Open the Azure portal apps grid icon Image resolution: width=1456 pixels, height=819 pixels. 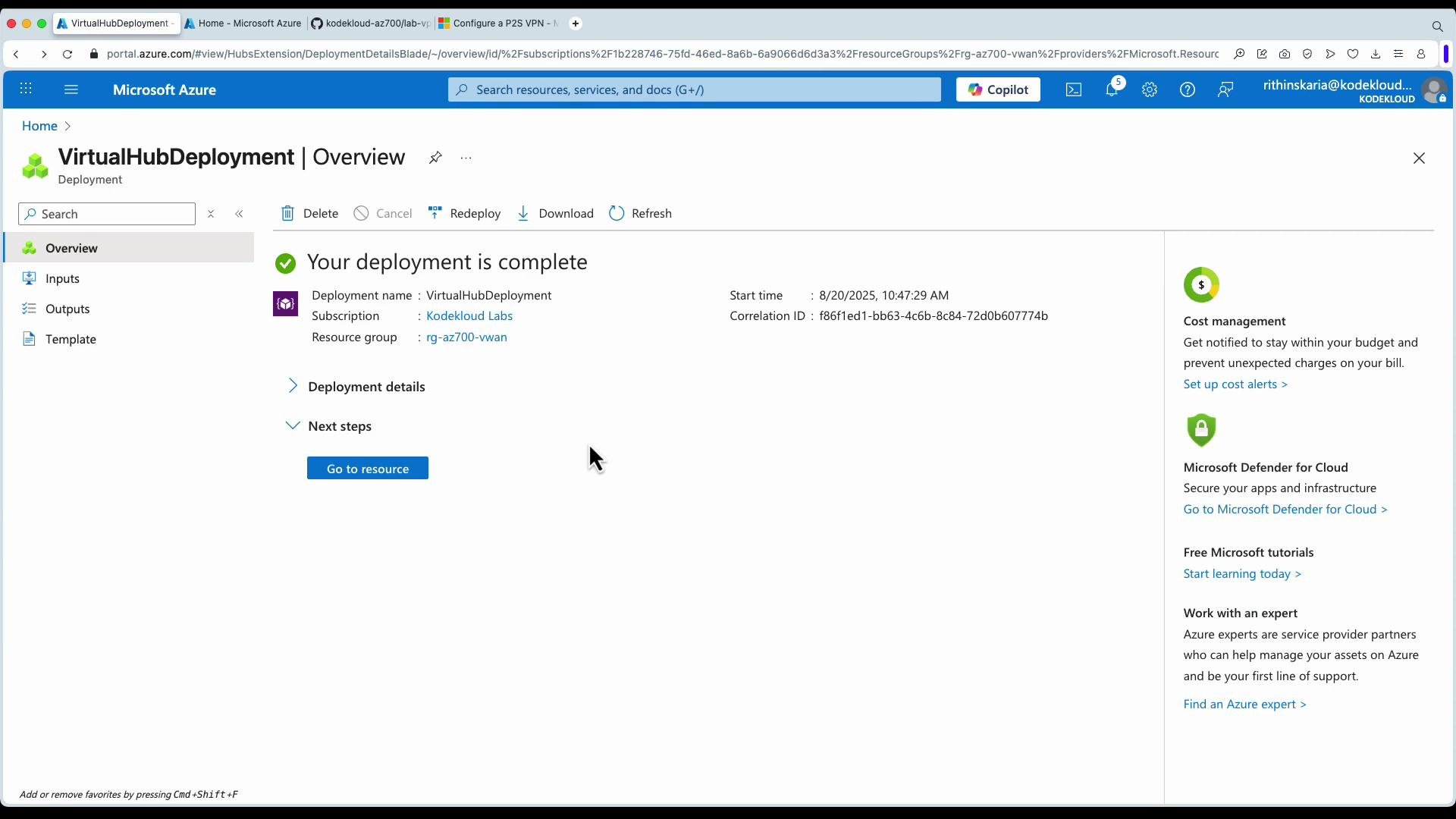(26, 89)
